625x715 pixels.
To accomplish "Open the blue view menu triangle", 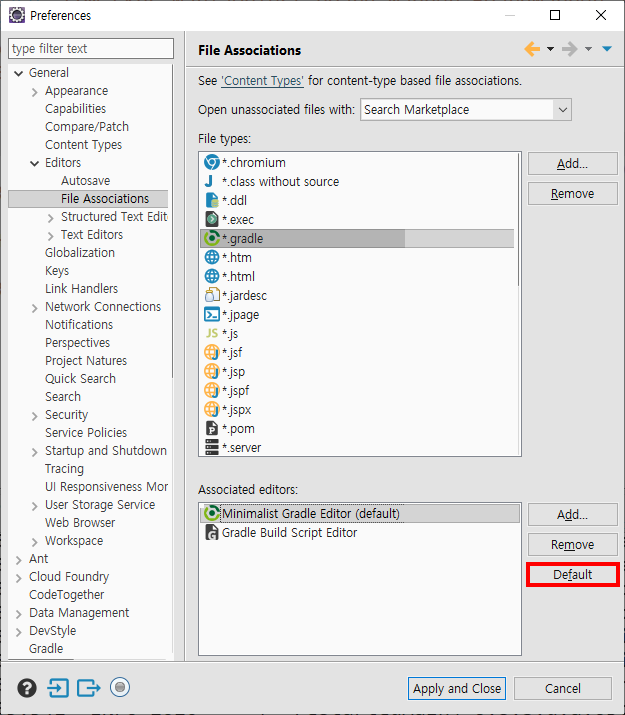I will 607,49.
